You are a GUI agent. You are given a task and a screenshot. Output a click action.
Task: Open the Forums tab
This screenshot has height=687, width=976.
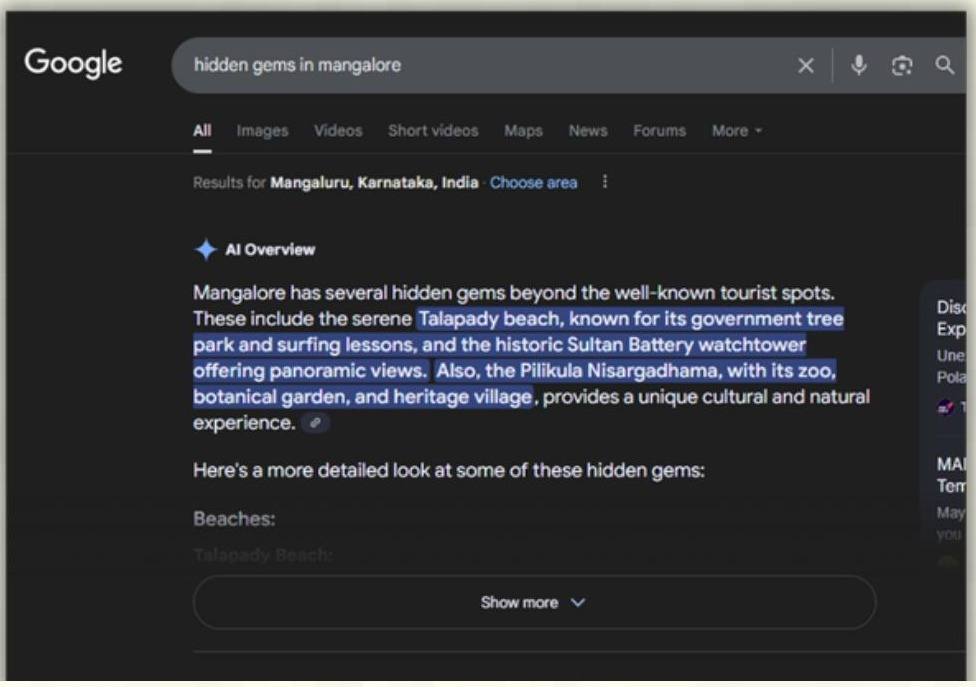660,131
